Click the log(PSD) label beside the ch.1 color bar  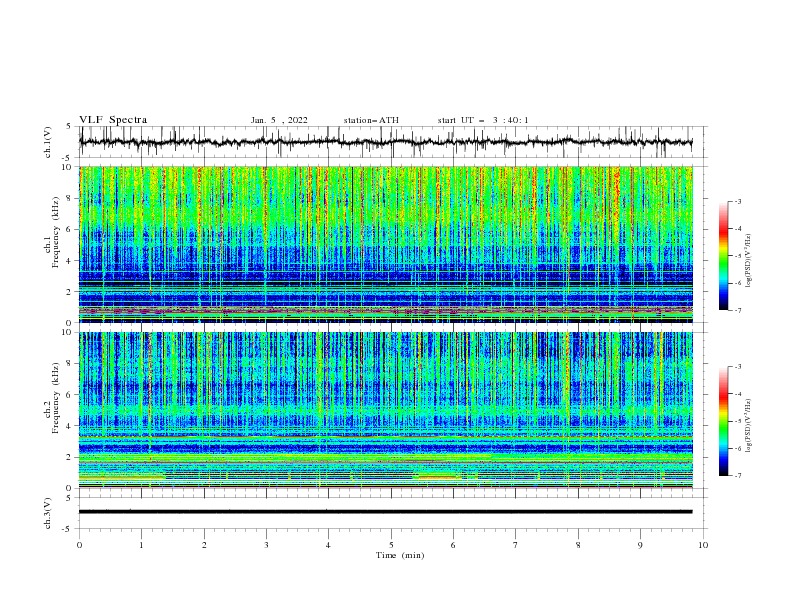pyautogui.click(x=748, y=261)
